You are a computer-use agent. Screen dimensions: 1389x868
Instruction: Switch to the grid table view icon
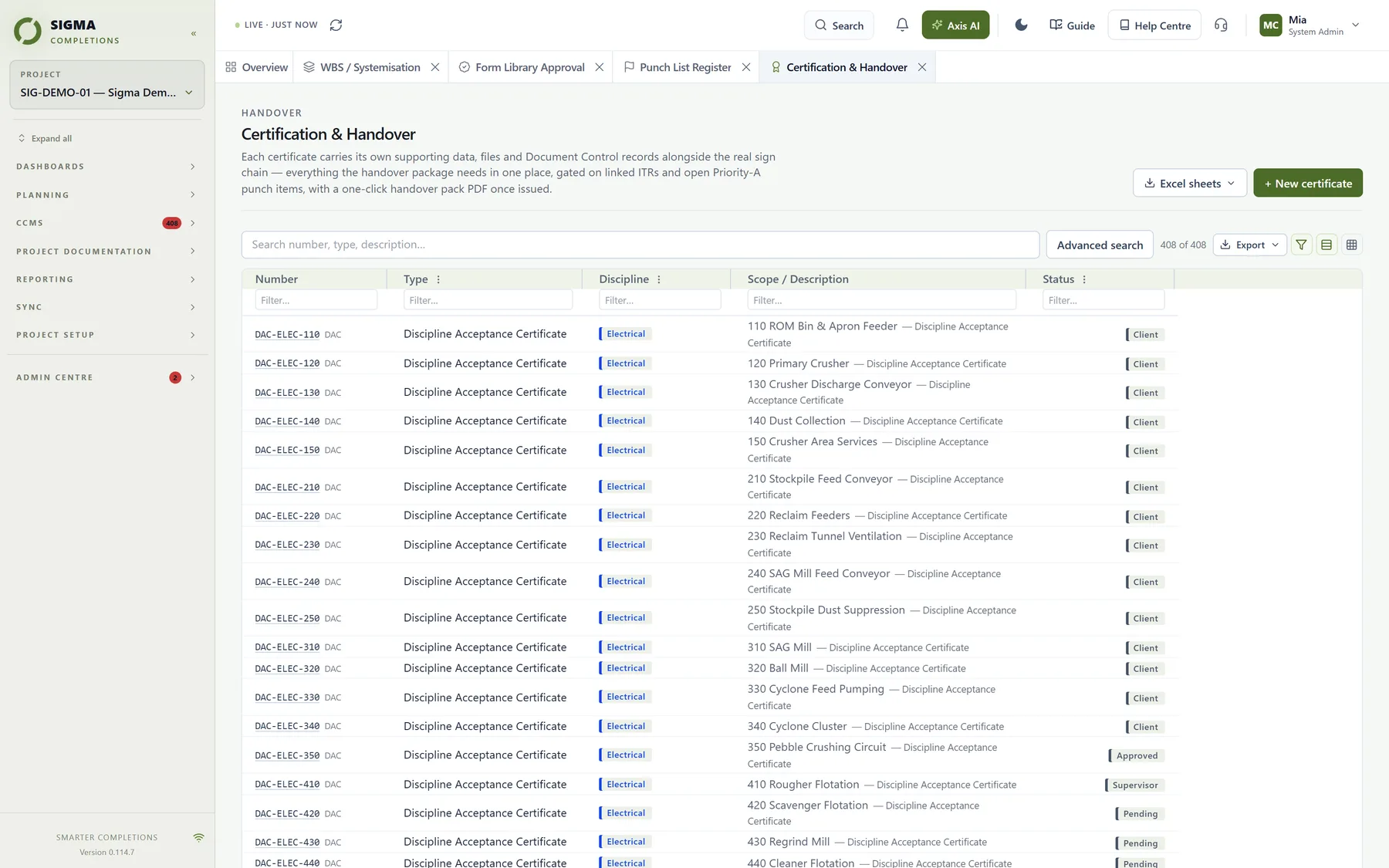coord(1351,245)
